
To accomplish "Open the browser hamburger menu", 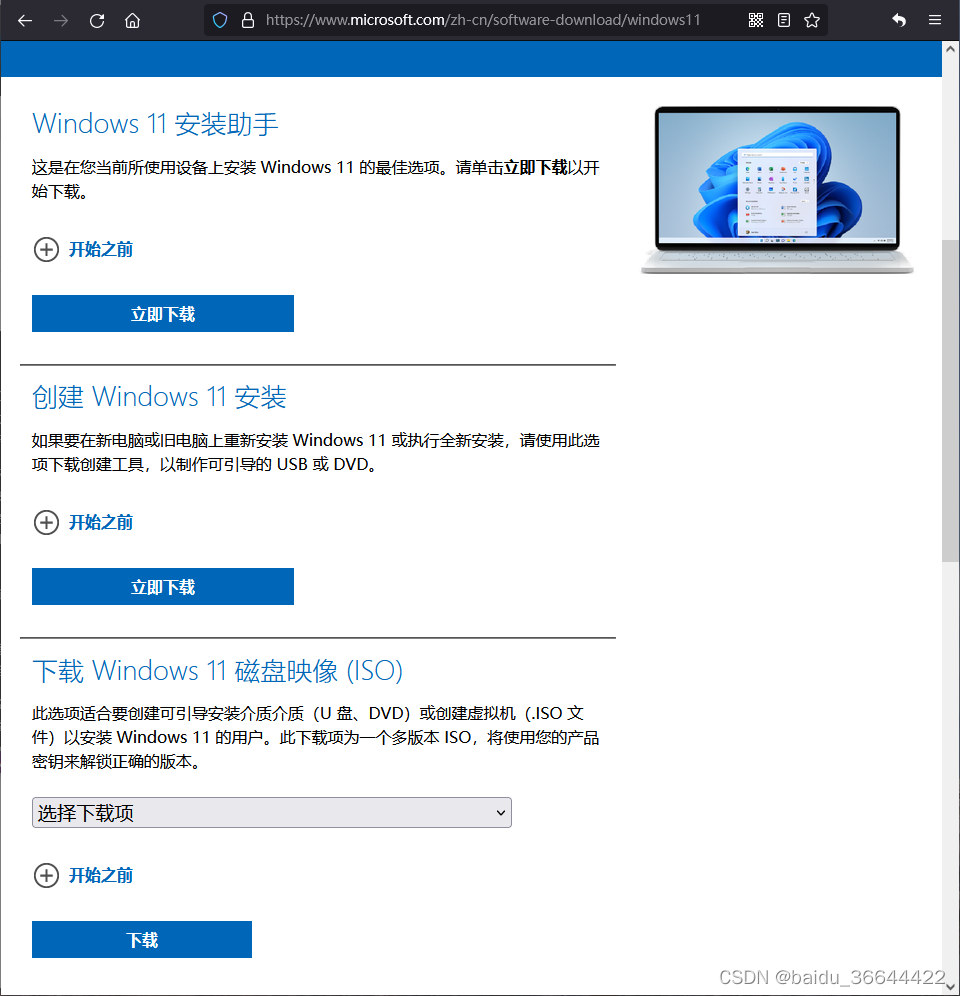I will [935, 20].
